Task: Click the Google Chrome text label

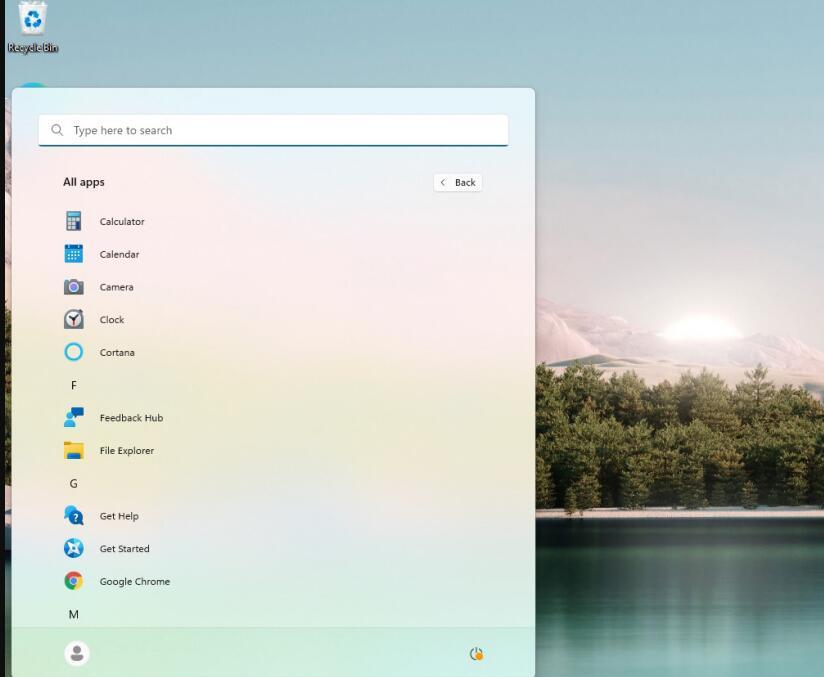Action: [x=135, y=581]
